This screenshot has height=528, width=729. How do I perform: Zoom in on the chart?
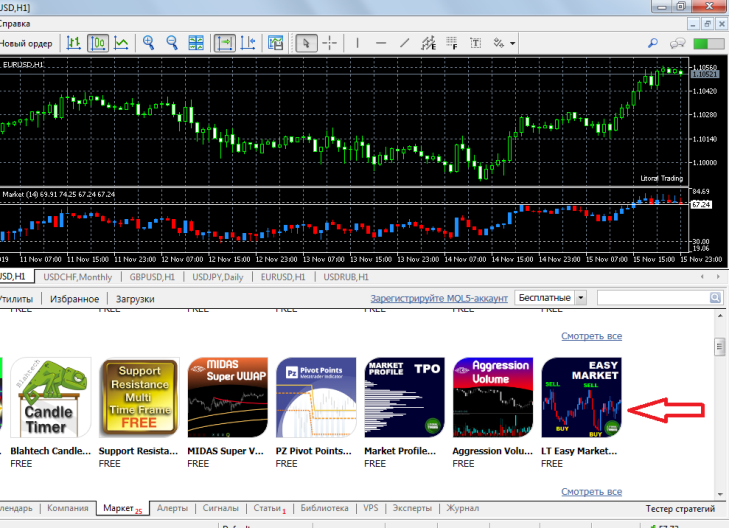[149, 43]
